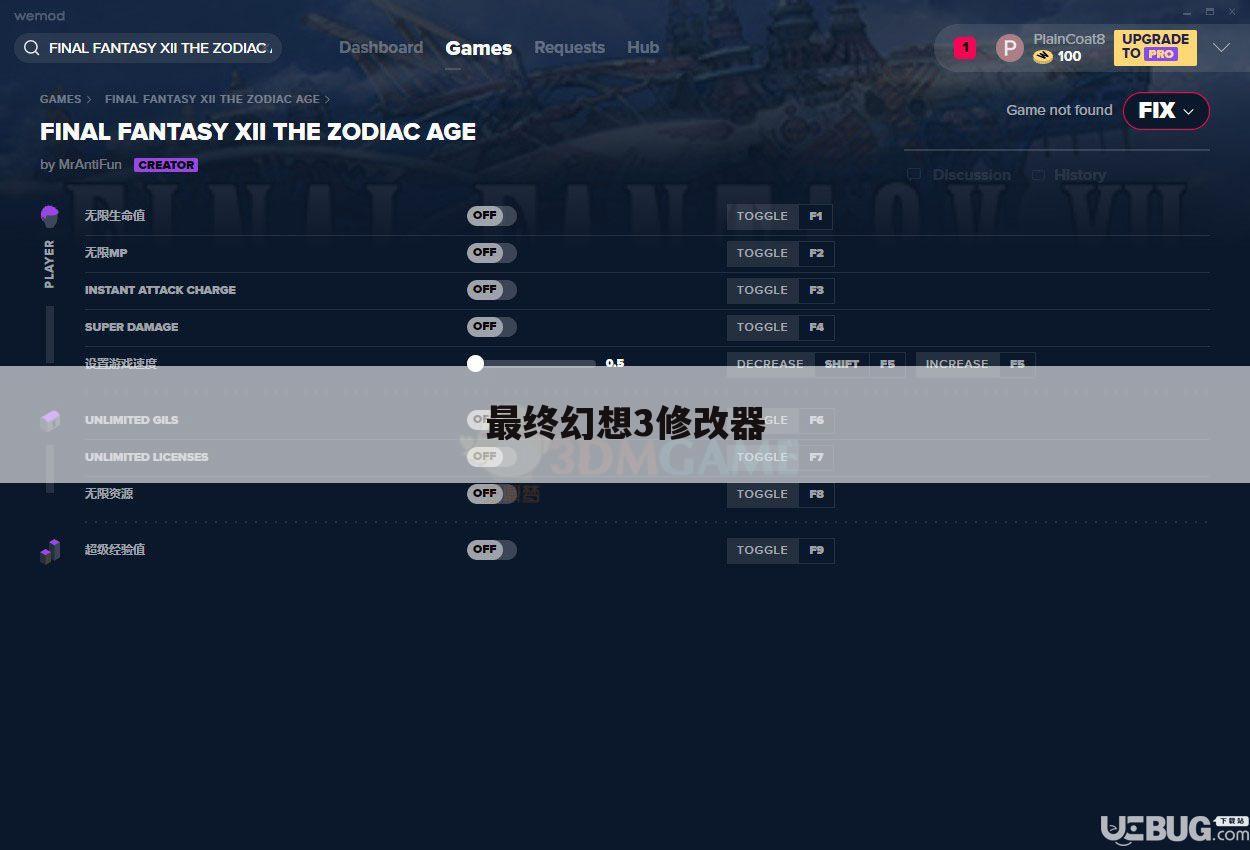Click TOGGLE button for F2 hotkey
The width and height of the screenshot is (1250, 850).
(762, 253)
